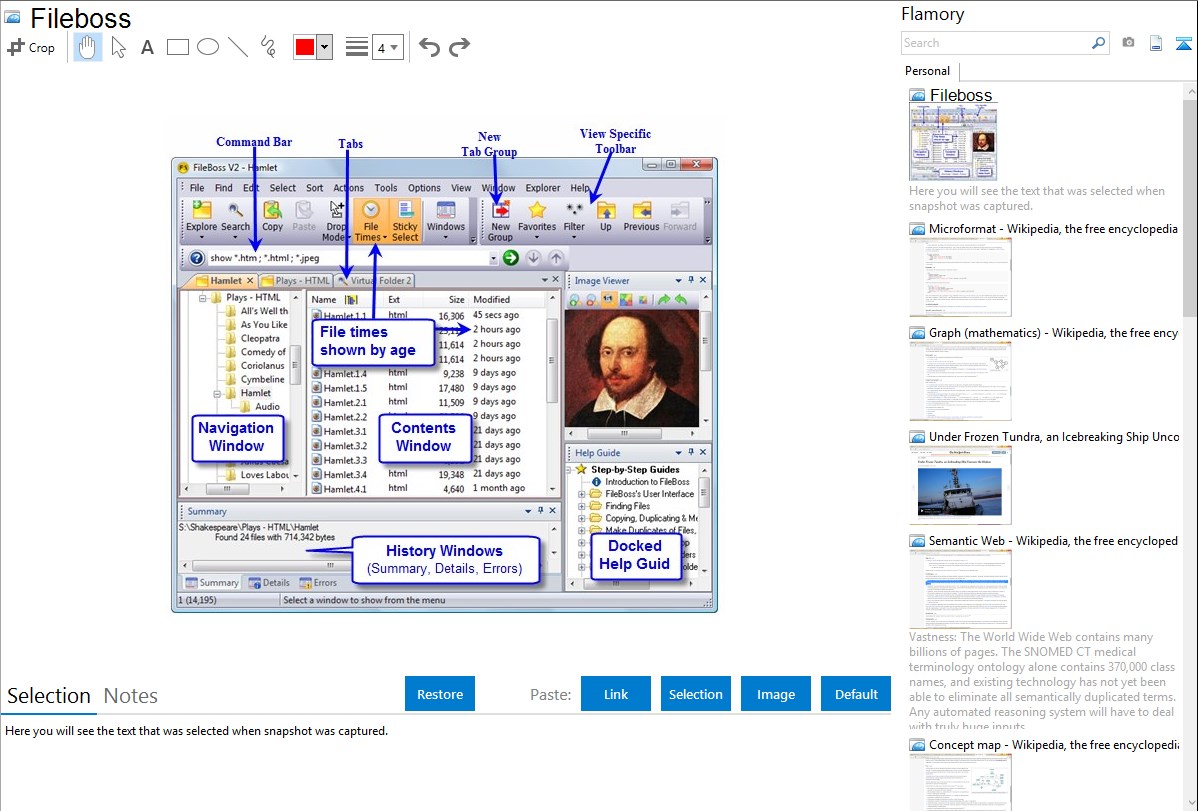Pick the rectangle drawing tool

(x=177, y=47)
